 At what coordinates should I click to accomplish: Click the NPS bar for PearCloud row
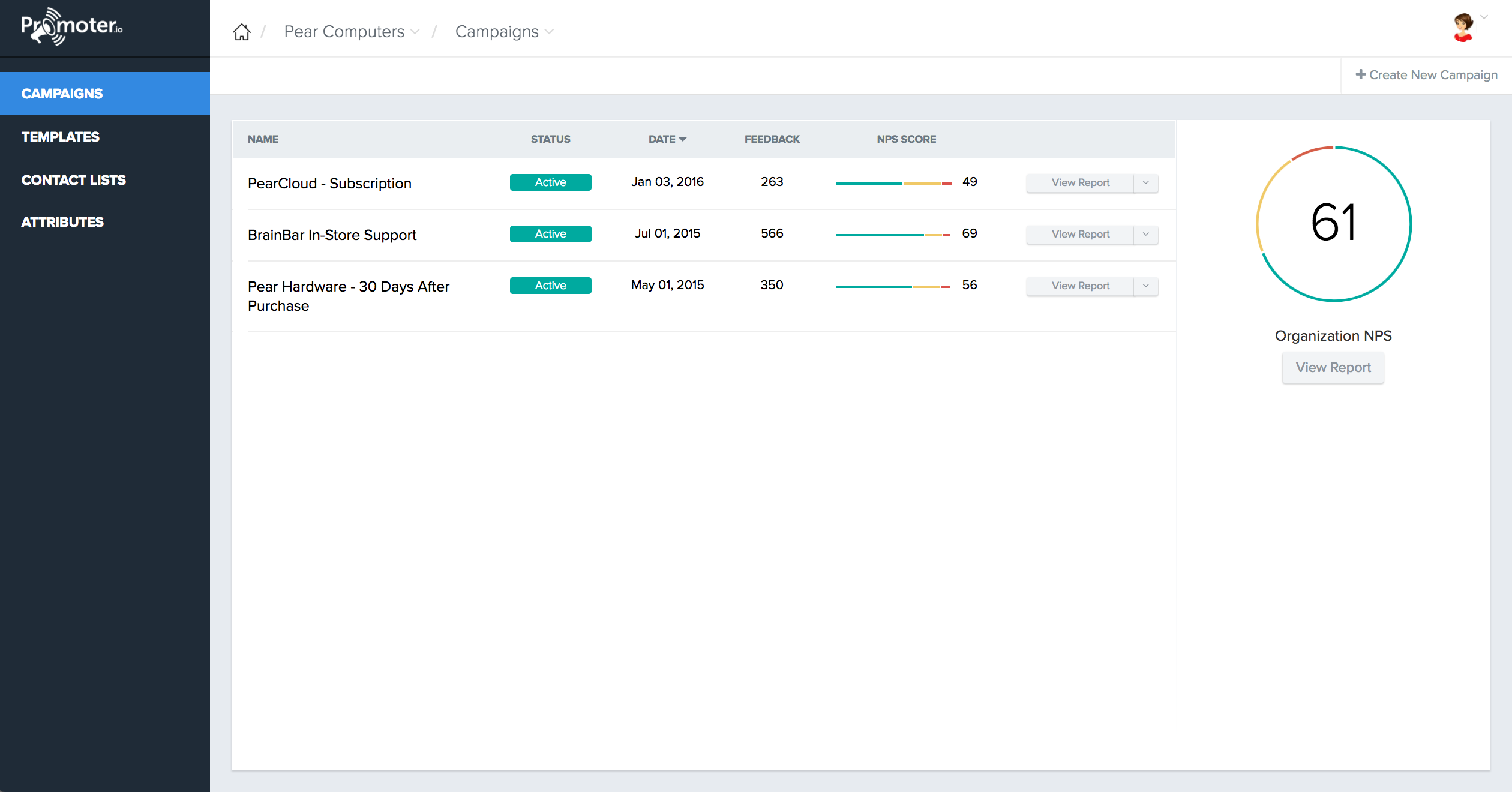tap(894, 183)
